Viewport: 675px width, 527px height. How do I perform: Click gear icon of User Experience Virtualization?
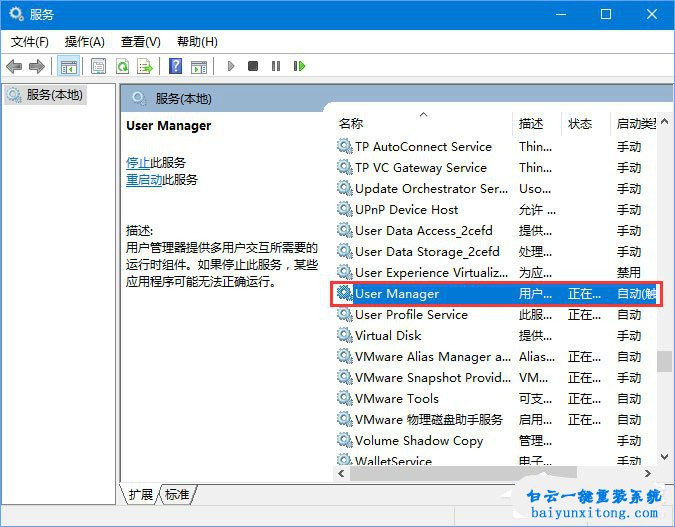[x=344, y=272]
